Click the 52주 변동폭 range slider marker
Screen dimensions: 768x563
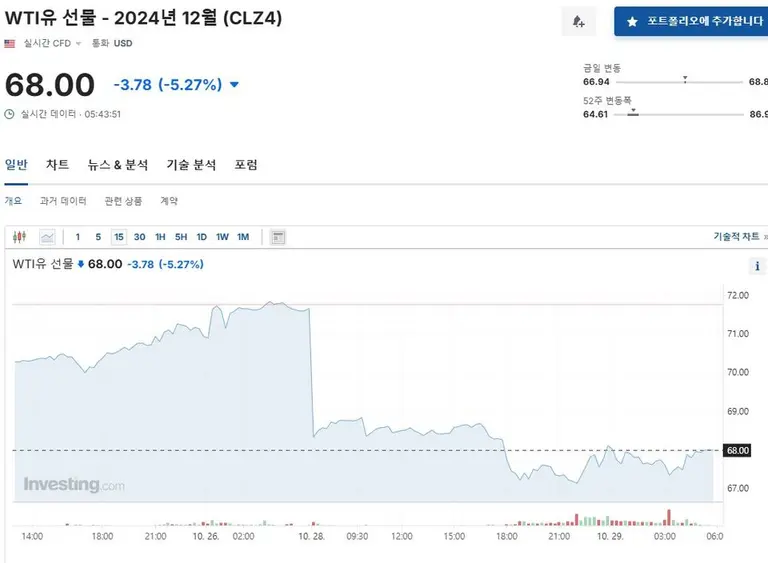coord(633,114)
